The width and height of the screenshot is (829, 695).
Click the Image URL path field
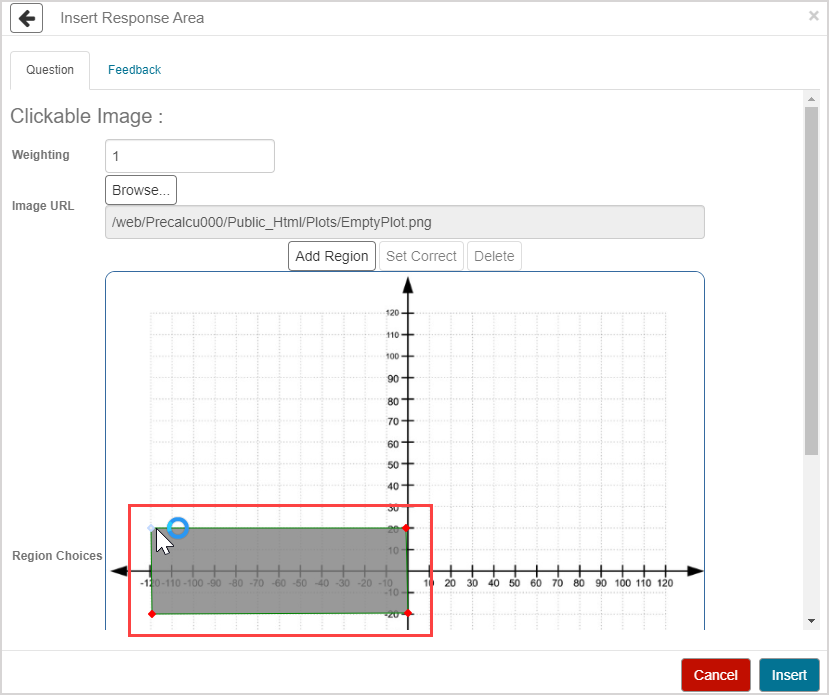click(404, 222)
